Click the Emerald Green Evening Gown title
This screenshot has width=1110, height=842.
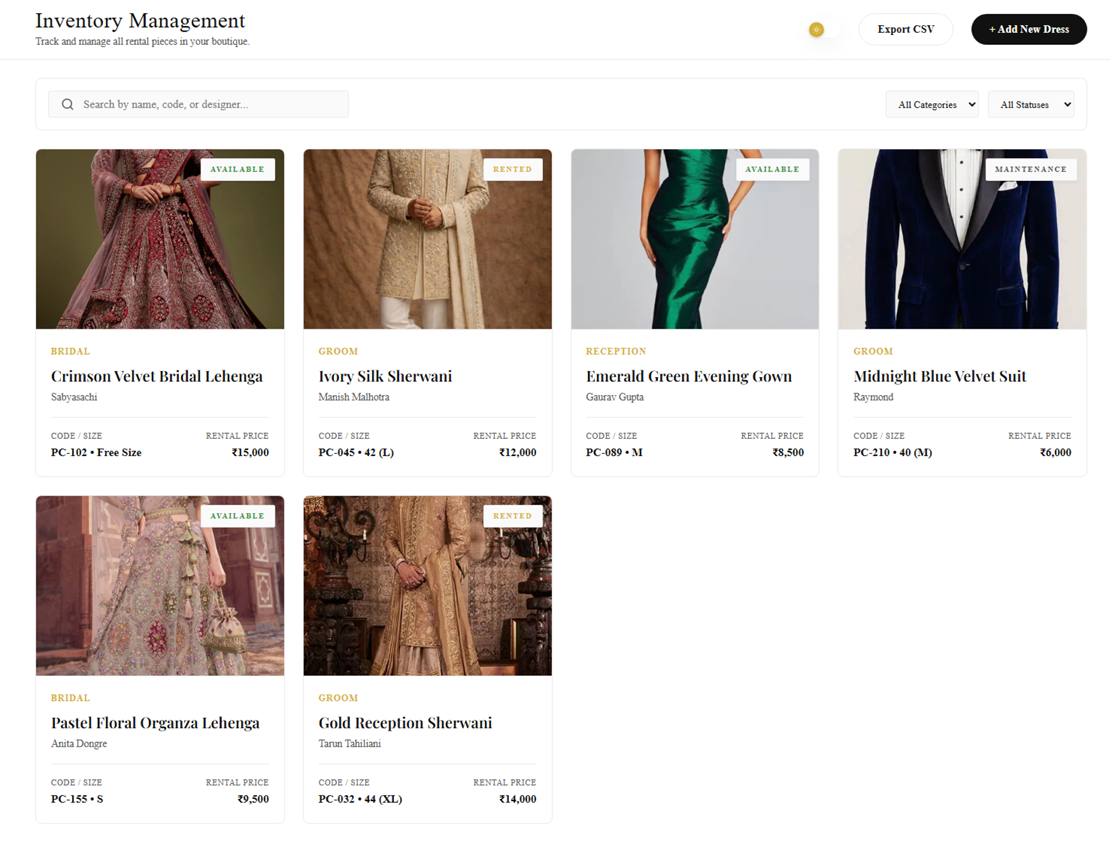(689, 376)
